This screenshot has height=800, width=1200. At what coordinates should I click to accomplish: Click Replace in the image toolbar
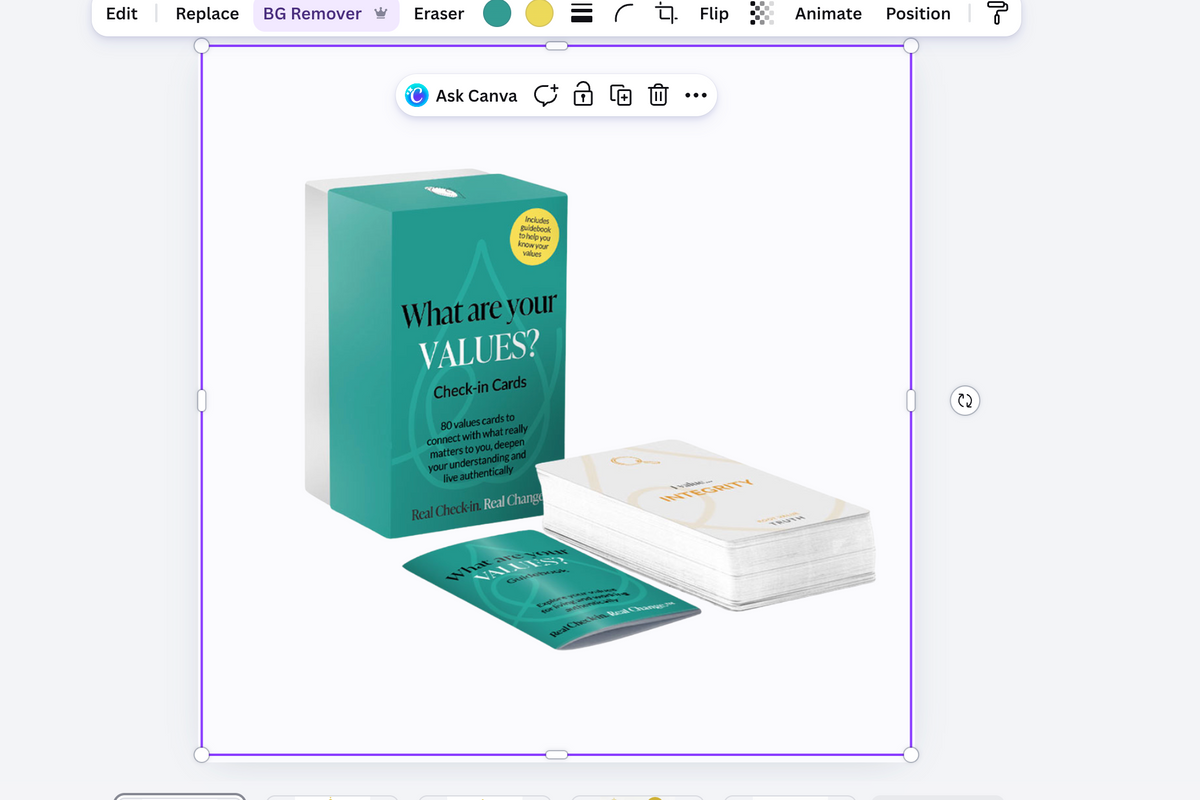[207, 14]
